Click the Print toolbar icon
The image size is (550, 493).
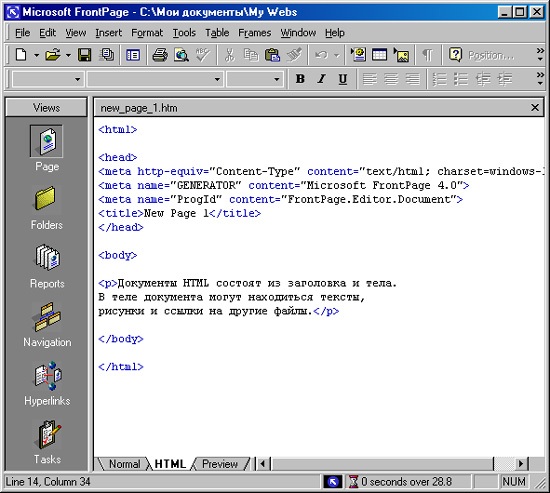[x=160, y=55]
